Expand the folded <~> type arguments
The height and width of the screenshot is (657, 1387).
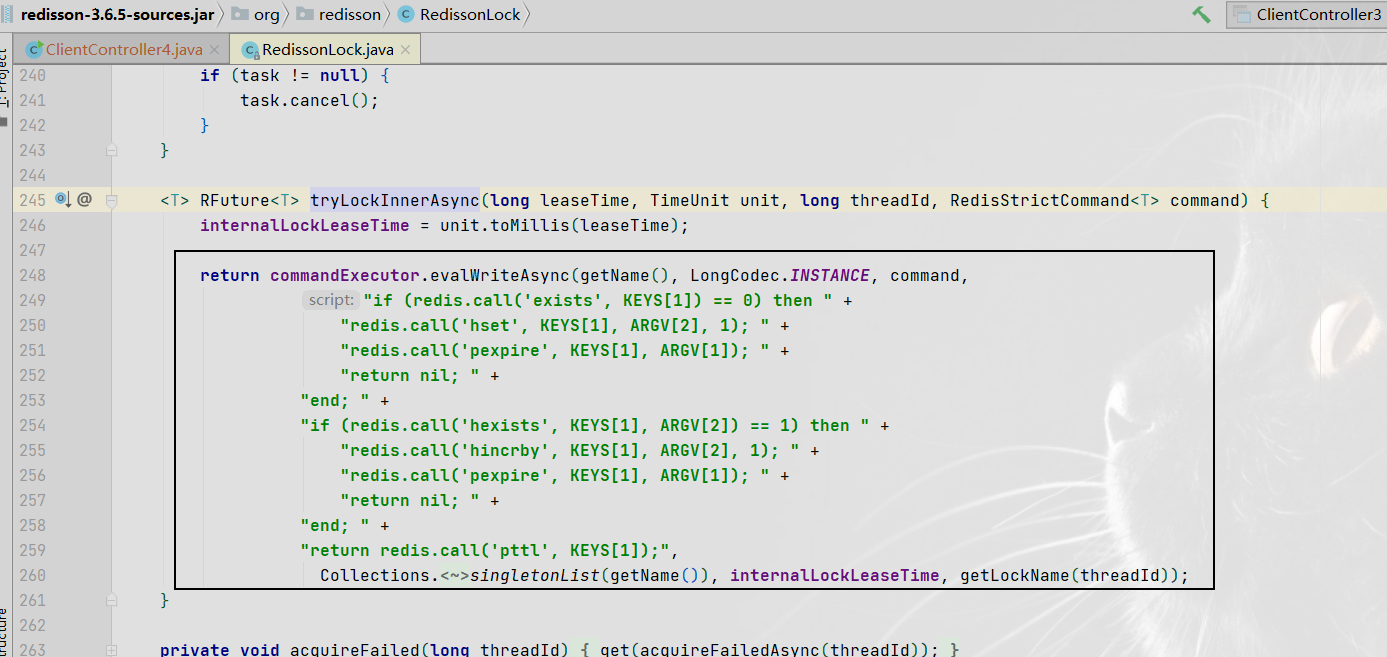click(x=455, y=575)
